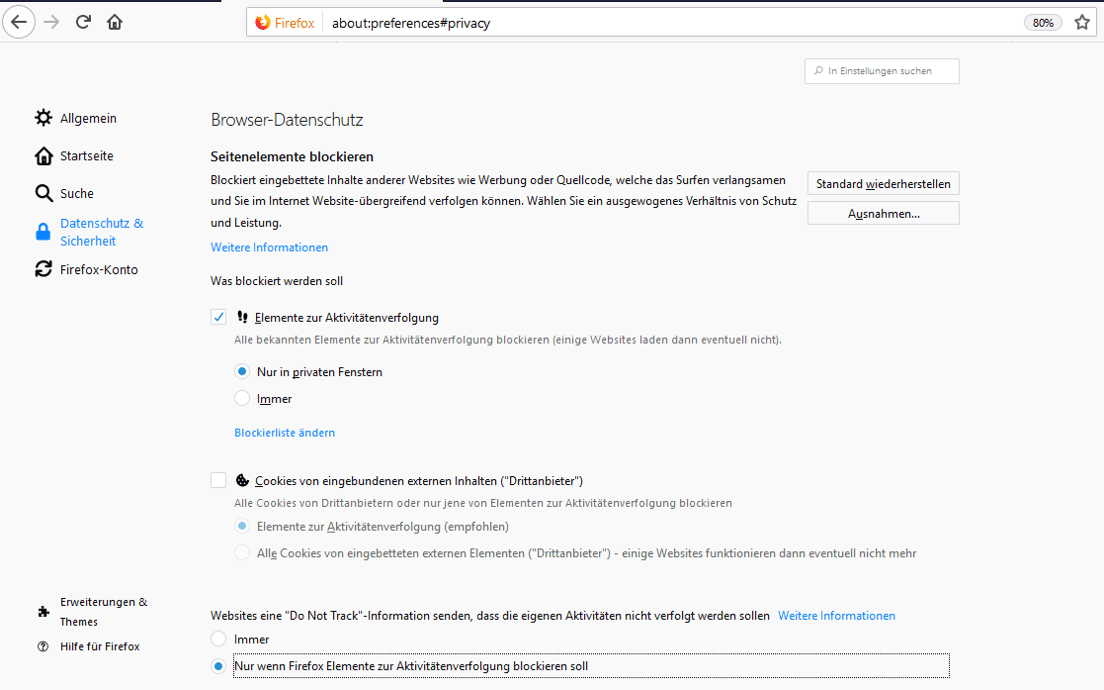Select 'Alle Cookies von eingebetteten externen Elementen' radio
The image size is (1104, 690).
click(242, 553)
